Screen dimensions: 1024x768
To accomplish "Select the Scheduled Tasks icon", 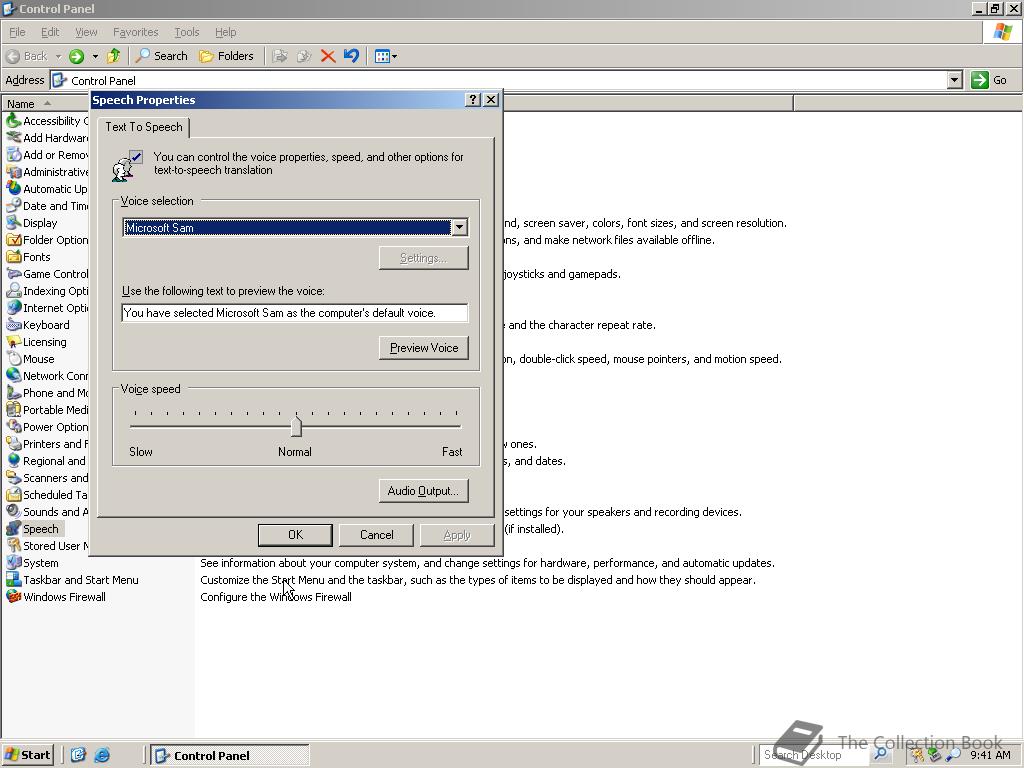I will pyautogui.click(x=14, y=494).
